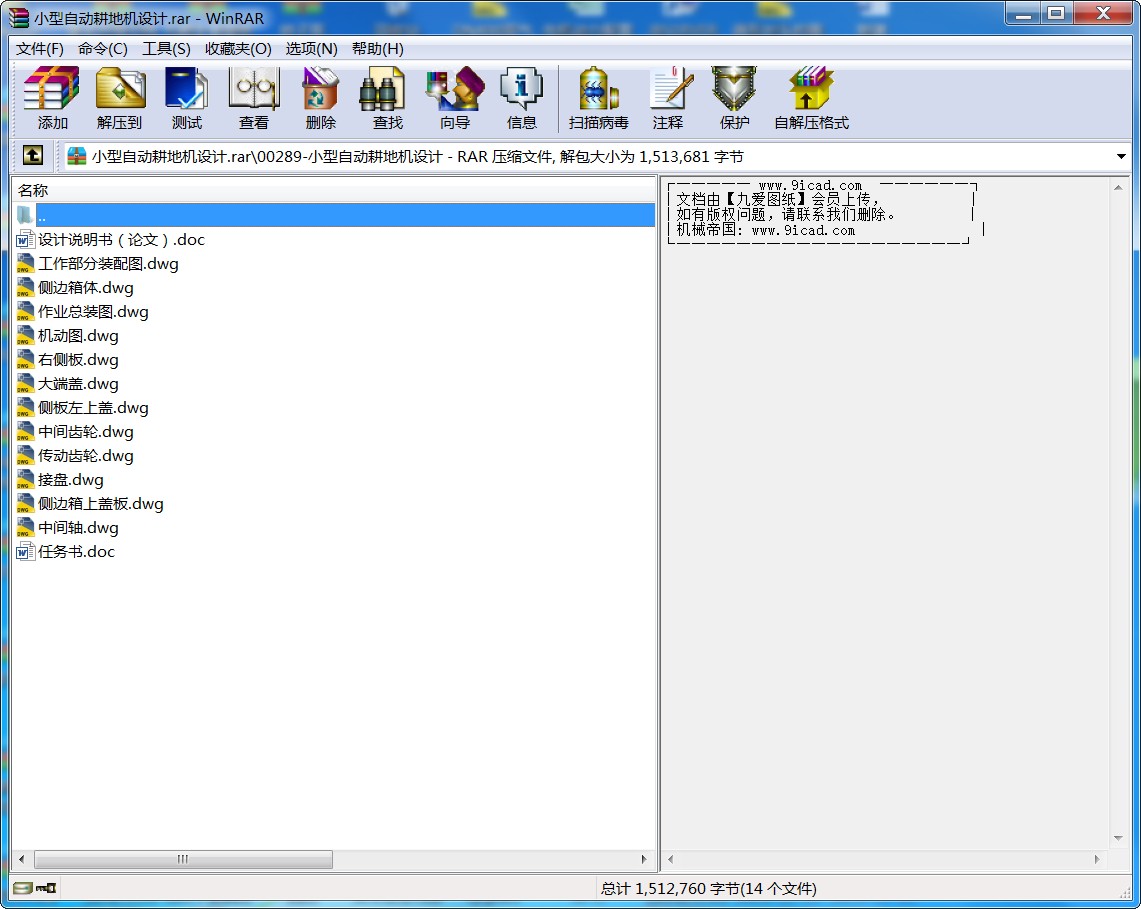This screenshot has width=1141, height=909.
Task: Select file 中间齿轮.dwg
Action: pos(86,432)
